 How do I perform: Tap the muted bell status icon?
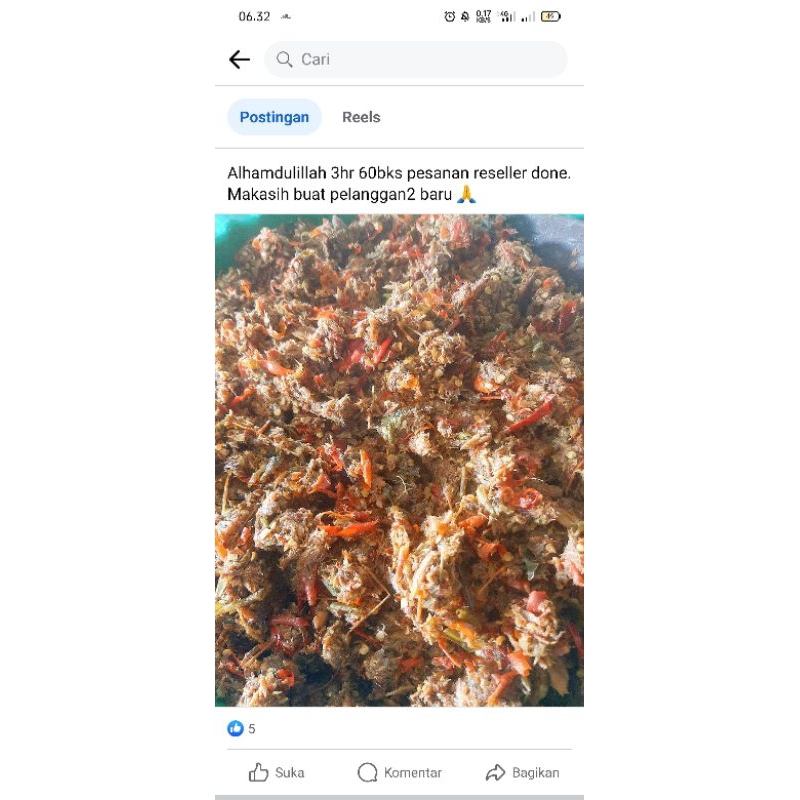465,17
